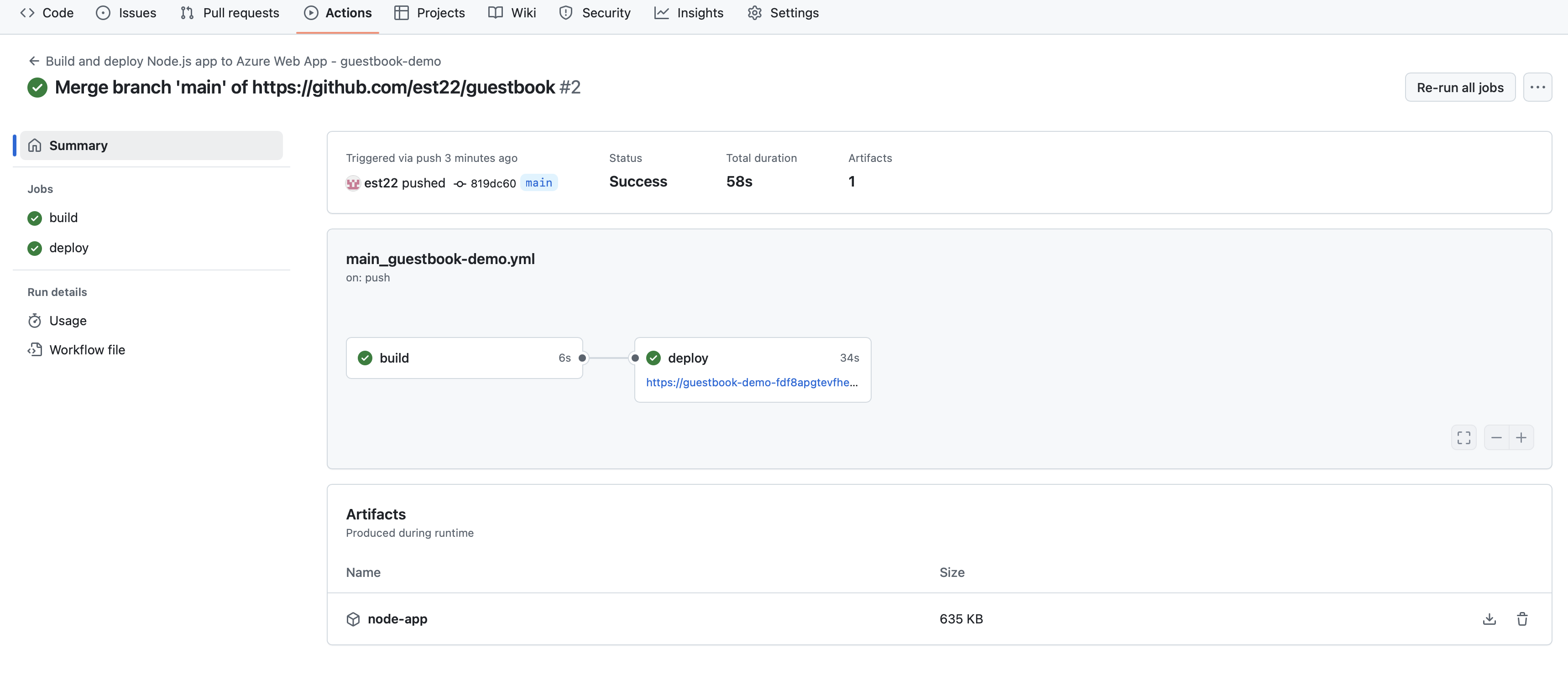
Task: Download the node-app artifact
Action: (1489, 619)
